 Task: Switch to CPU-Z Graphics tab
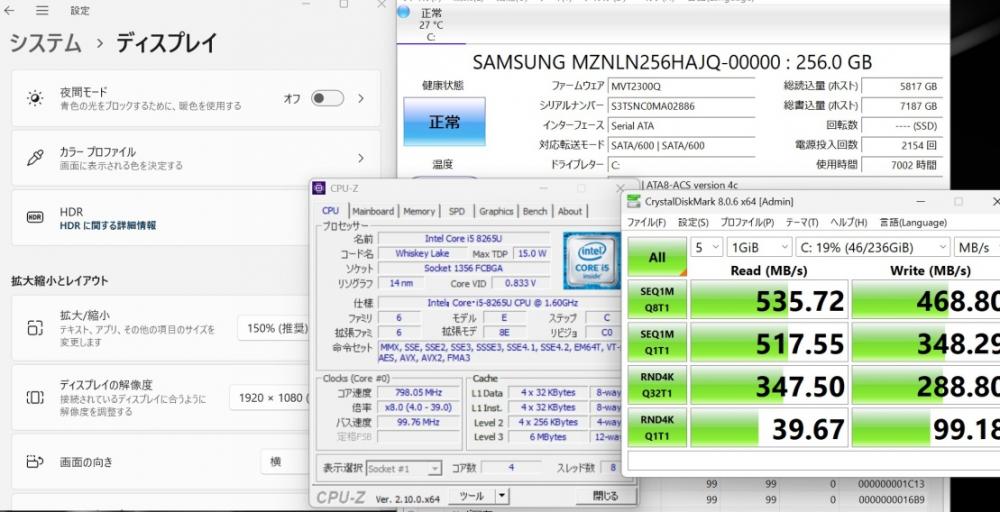pyautogui.click(x=496, y=211)
